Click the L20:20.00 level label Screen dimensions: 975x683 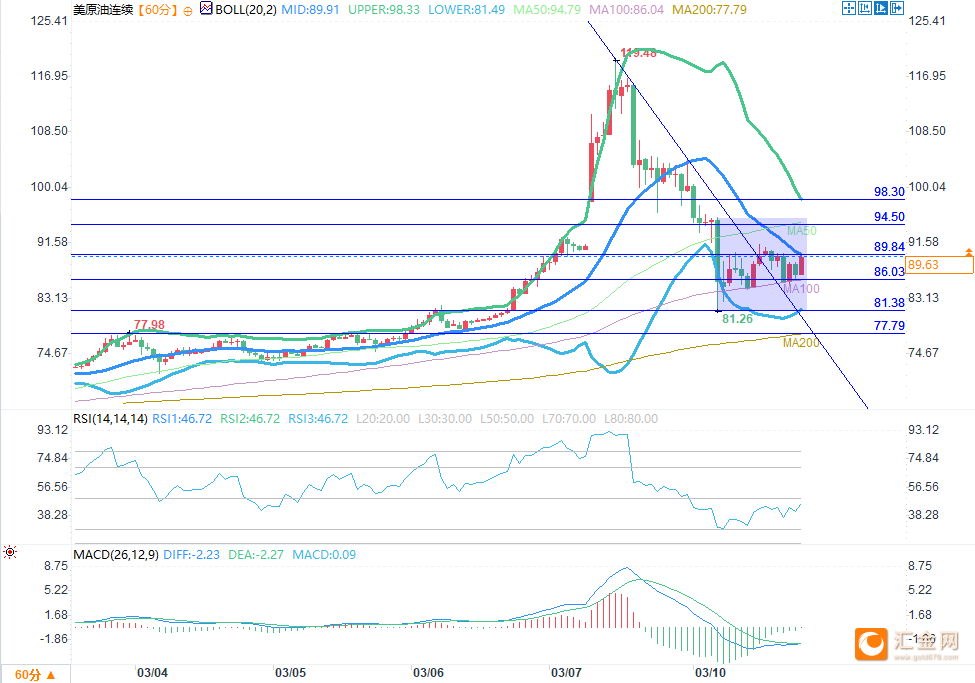pos(383,419)
